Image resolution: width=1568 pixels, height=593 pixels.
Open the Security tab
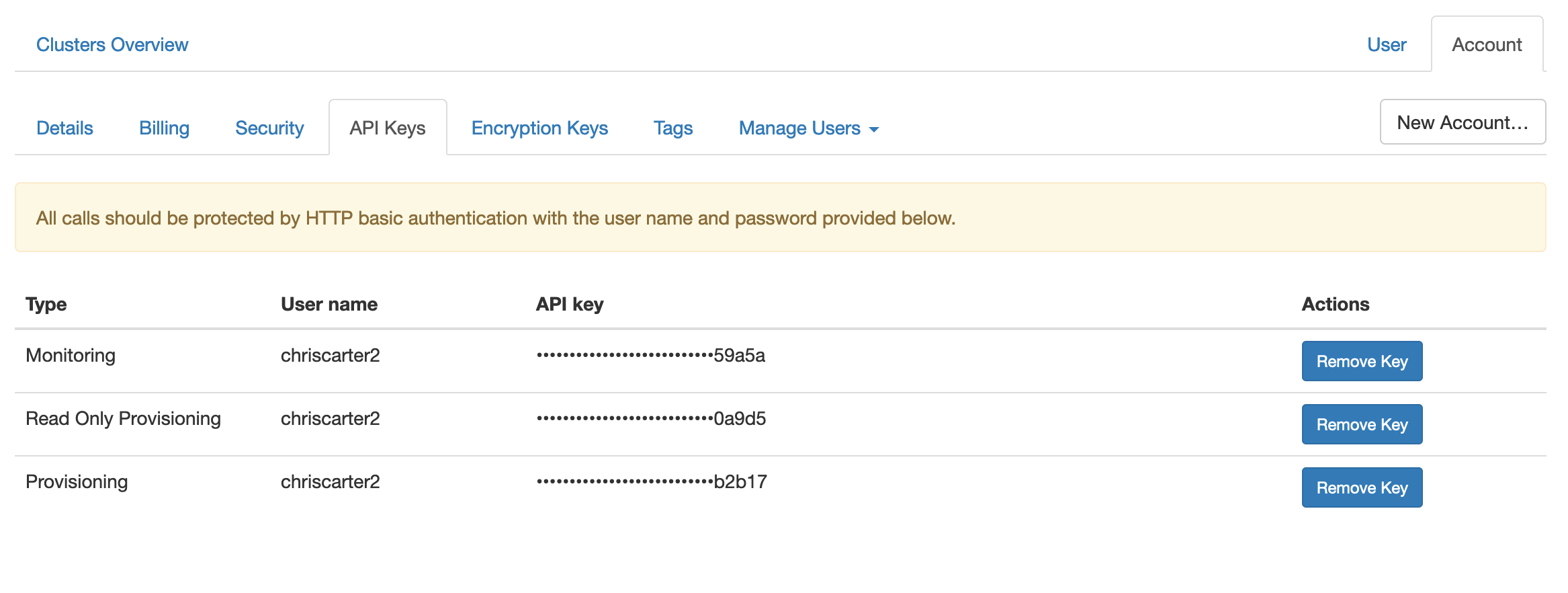[269, 128]
